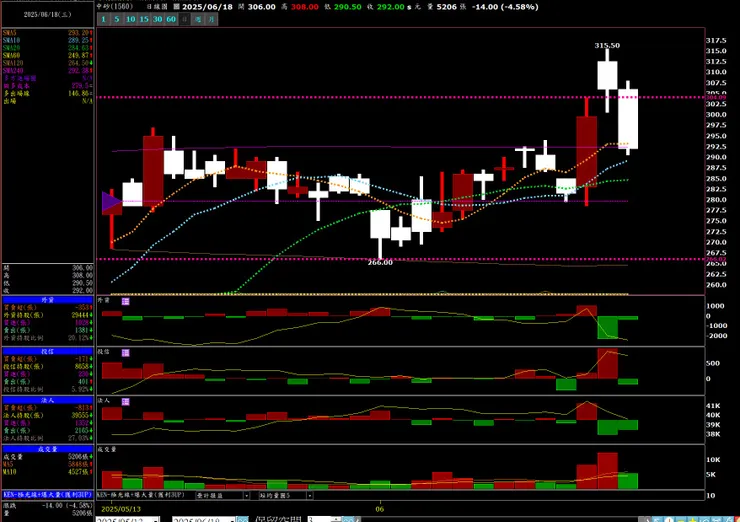This screenshot has width=740, height=522.
Task: Click the KEN strategy label below the volume chart
Action: tap(141, 495)
